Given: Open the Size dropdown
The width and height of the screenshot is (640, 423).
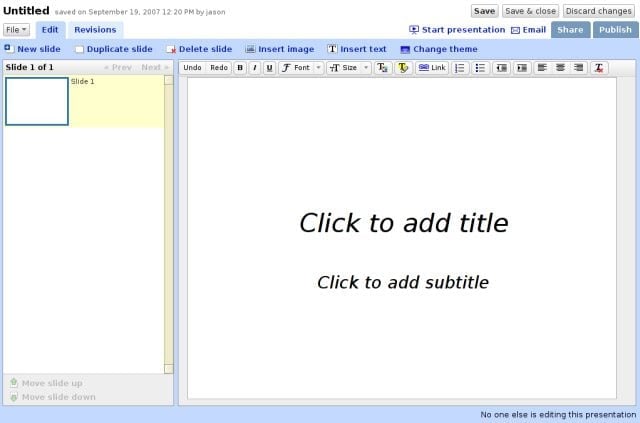Looking at the screenshot, I should pos(349,68).
